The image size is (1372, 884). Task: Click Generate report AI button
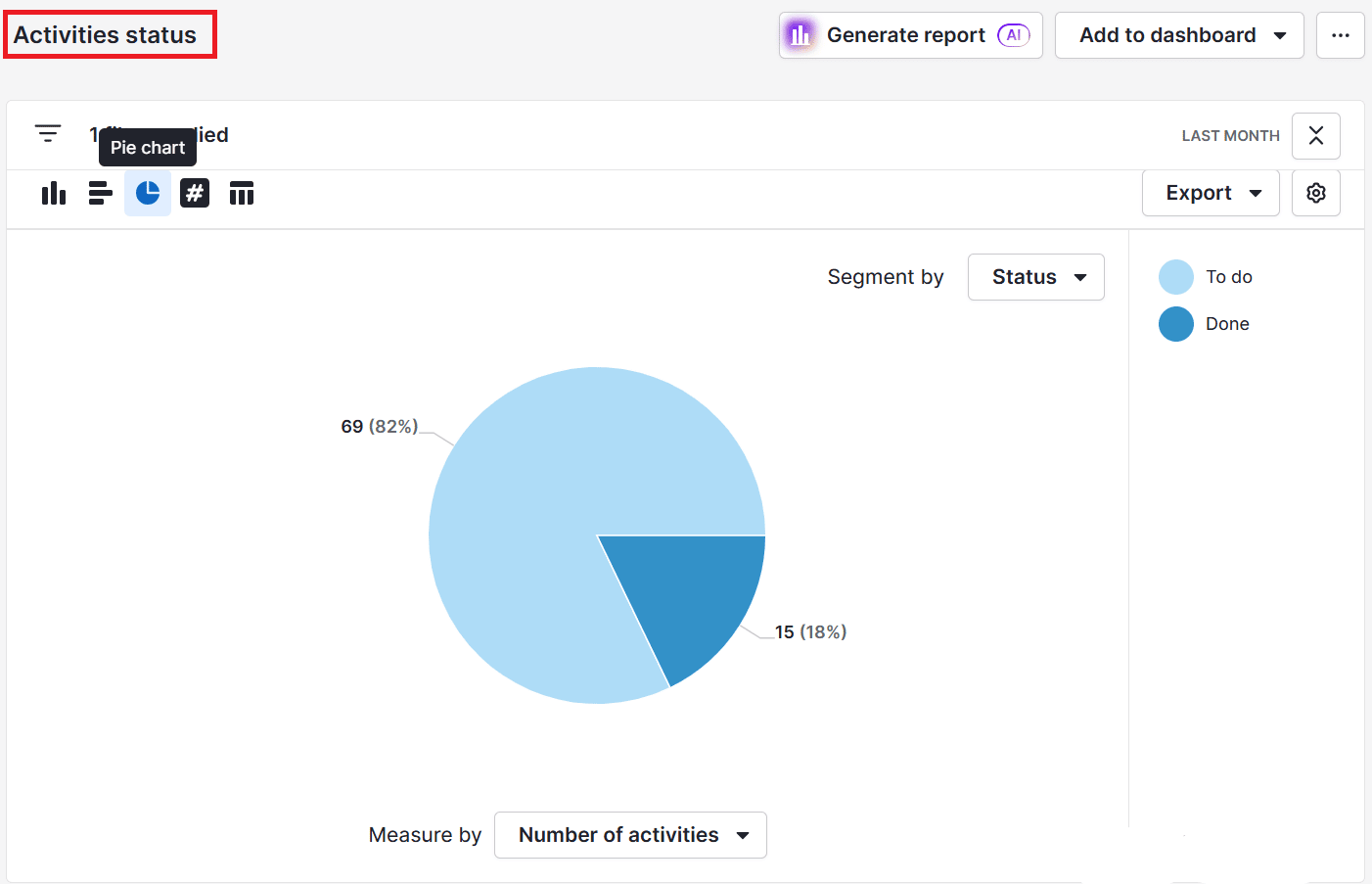pos(911,35)
